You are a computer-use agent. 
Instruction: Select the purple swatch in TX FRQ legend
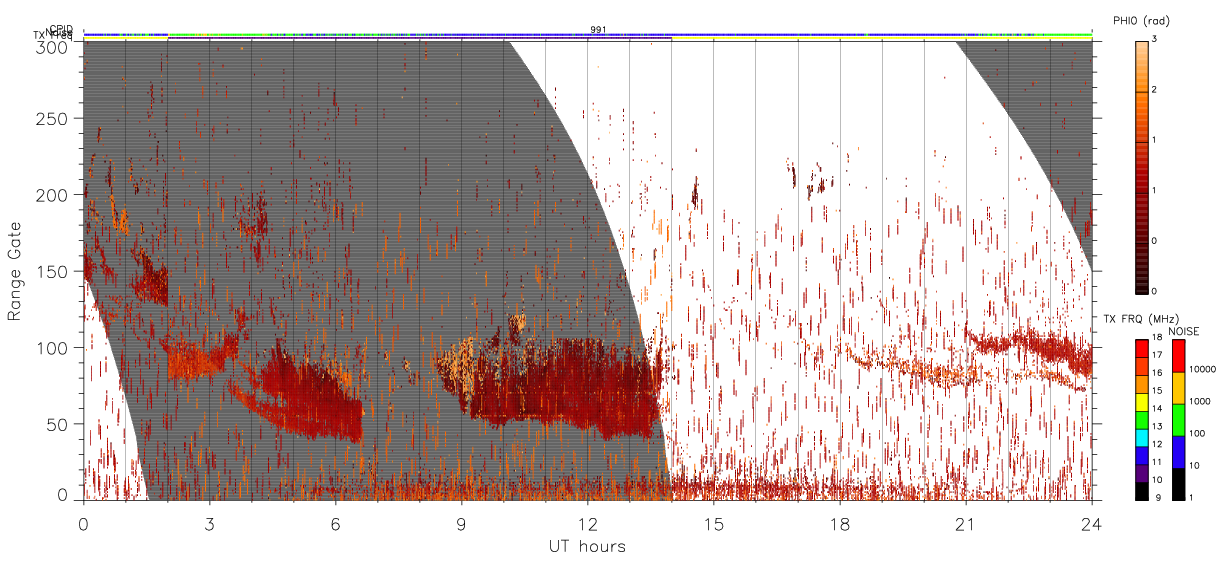pos(1142,473)
